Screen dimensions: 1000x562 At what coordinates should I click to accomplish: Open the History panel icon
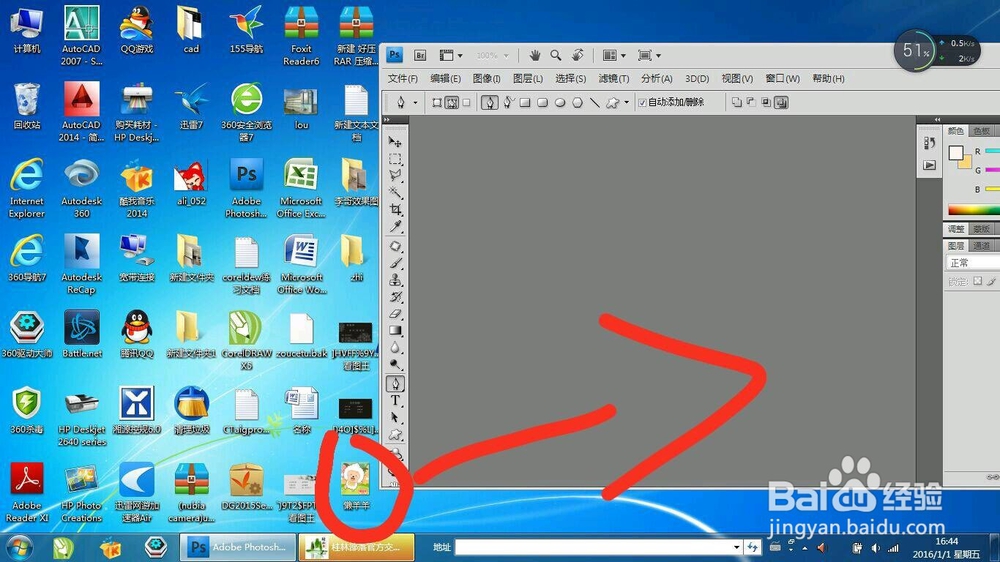pyautogui.click(x=929, y=143)
